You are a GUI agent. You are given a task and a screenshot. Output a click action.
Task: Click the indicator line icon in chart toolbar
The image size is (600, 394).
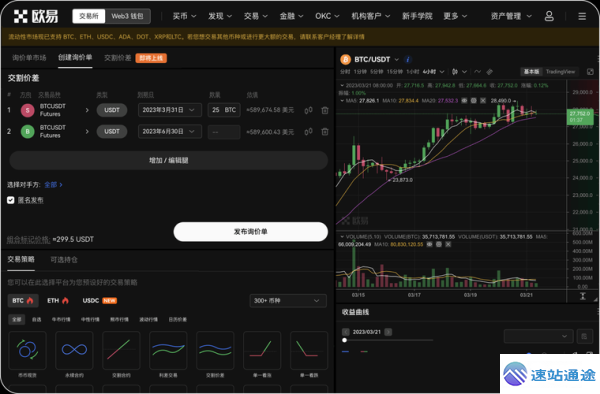[478, 72]
